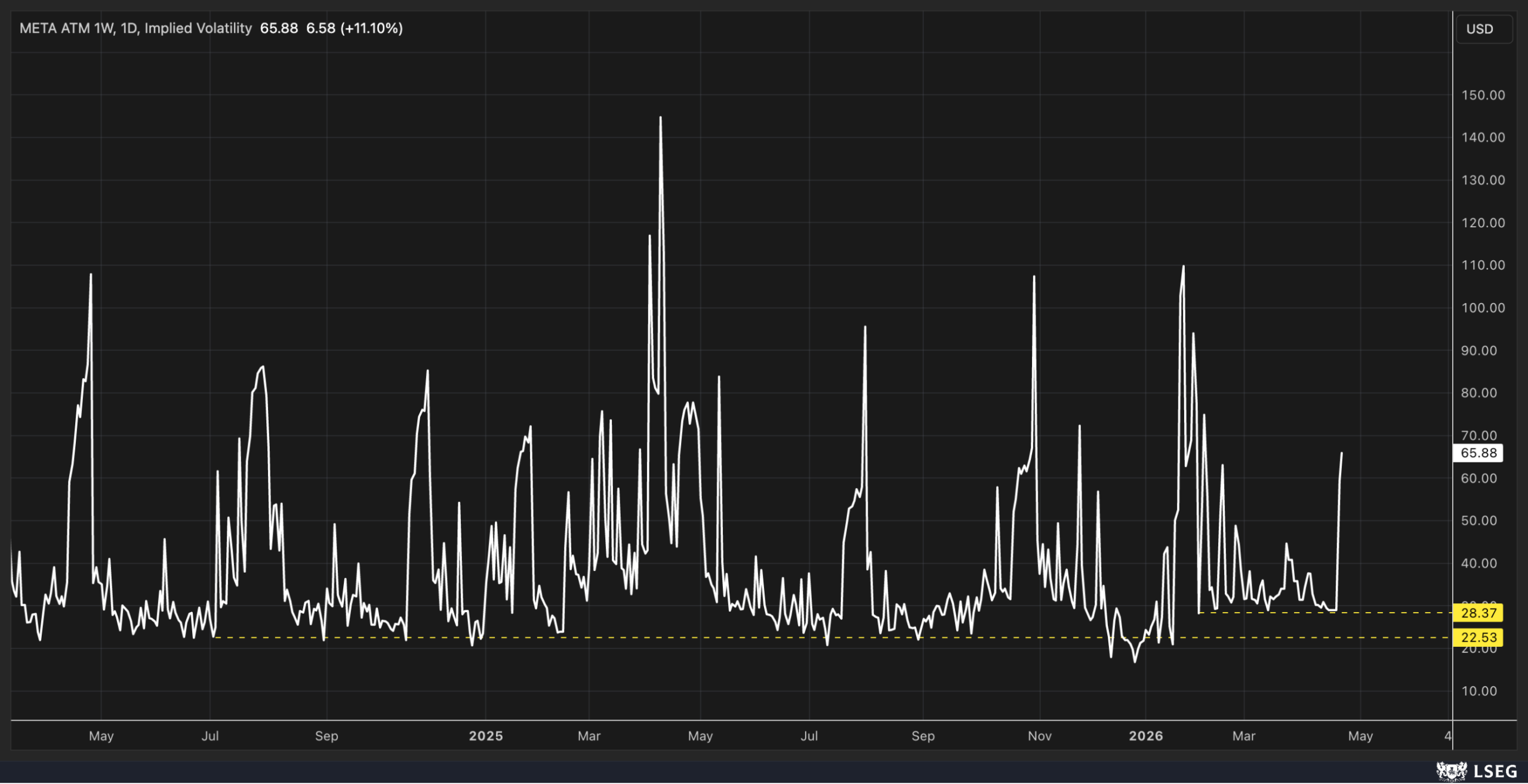Click the LSEG text in footer

click(1495, 771)
